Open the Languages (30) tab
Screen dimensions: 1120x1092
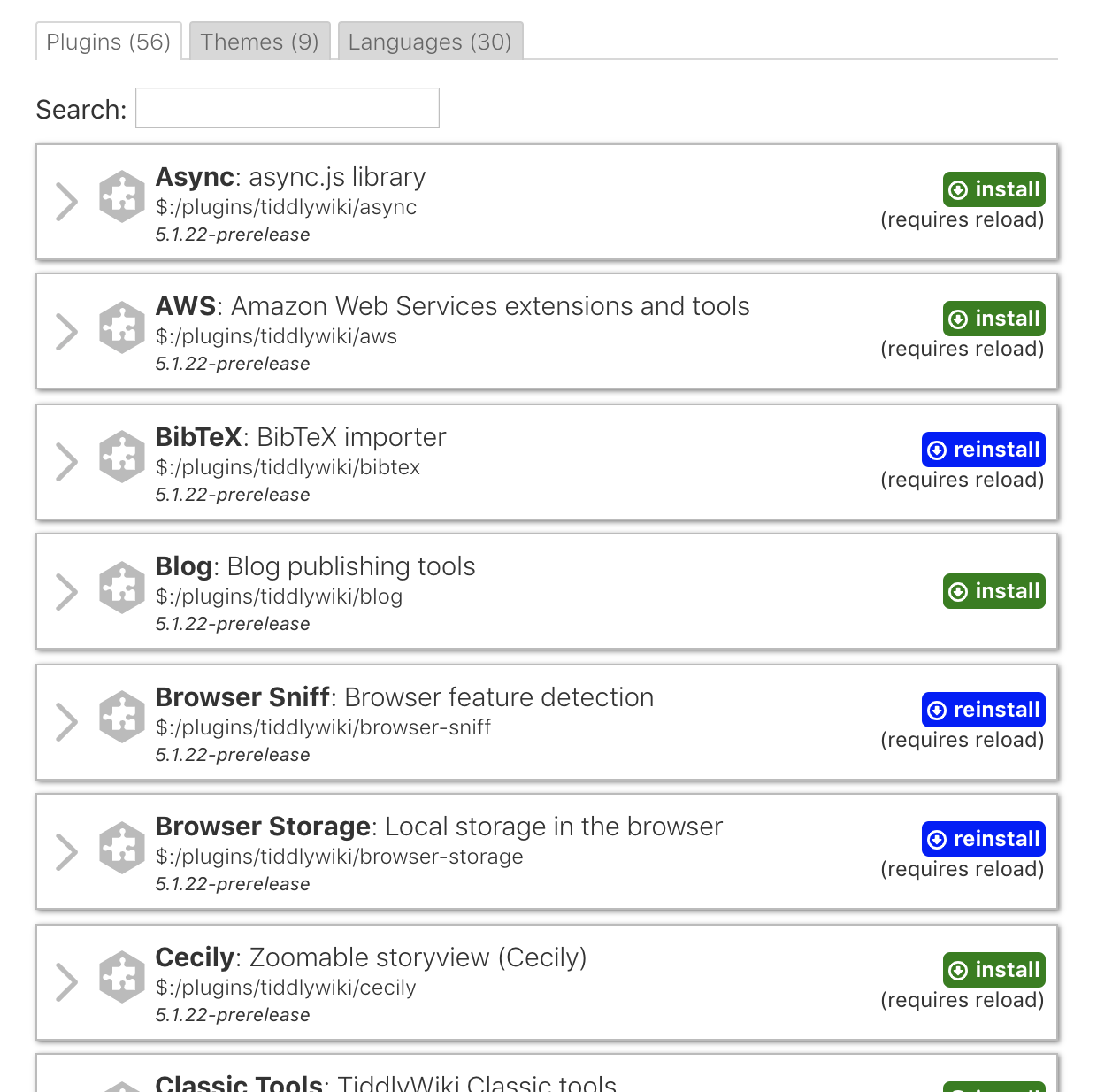430,42
